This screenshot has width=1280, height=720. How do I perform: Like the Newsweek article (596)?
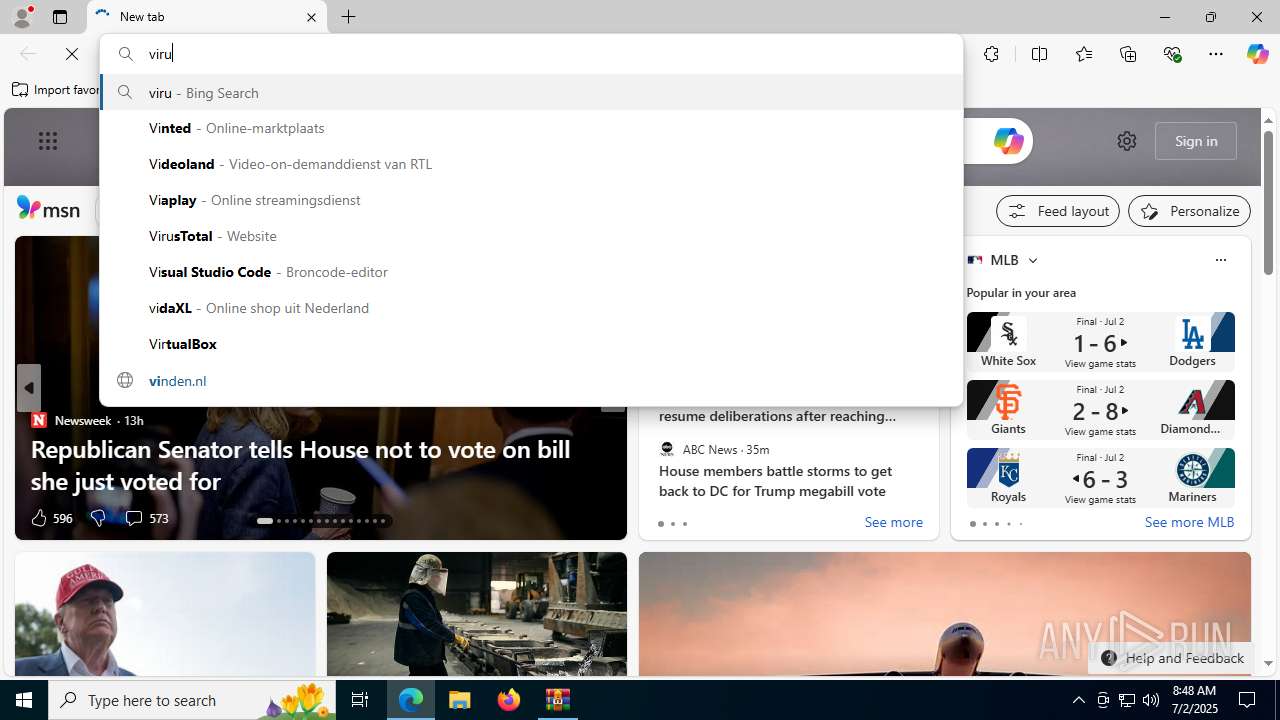tap(51, 518)
